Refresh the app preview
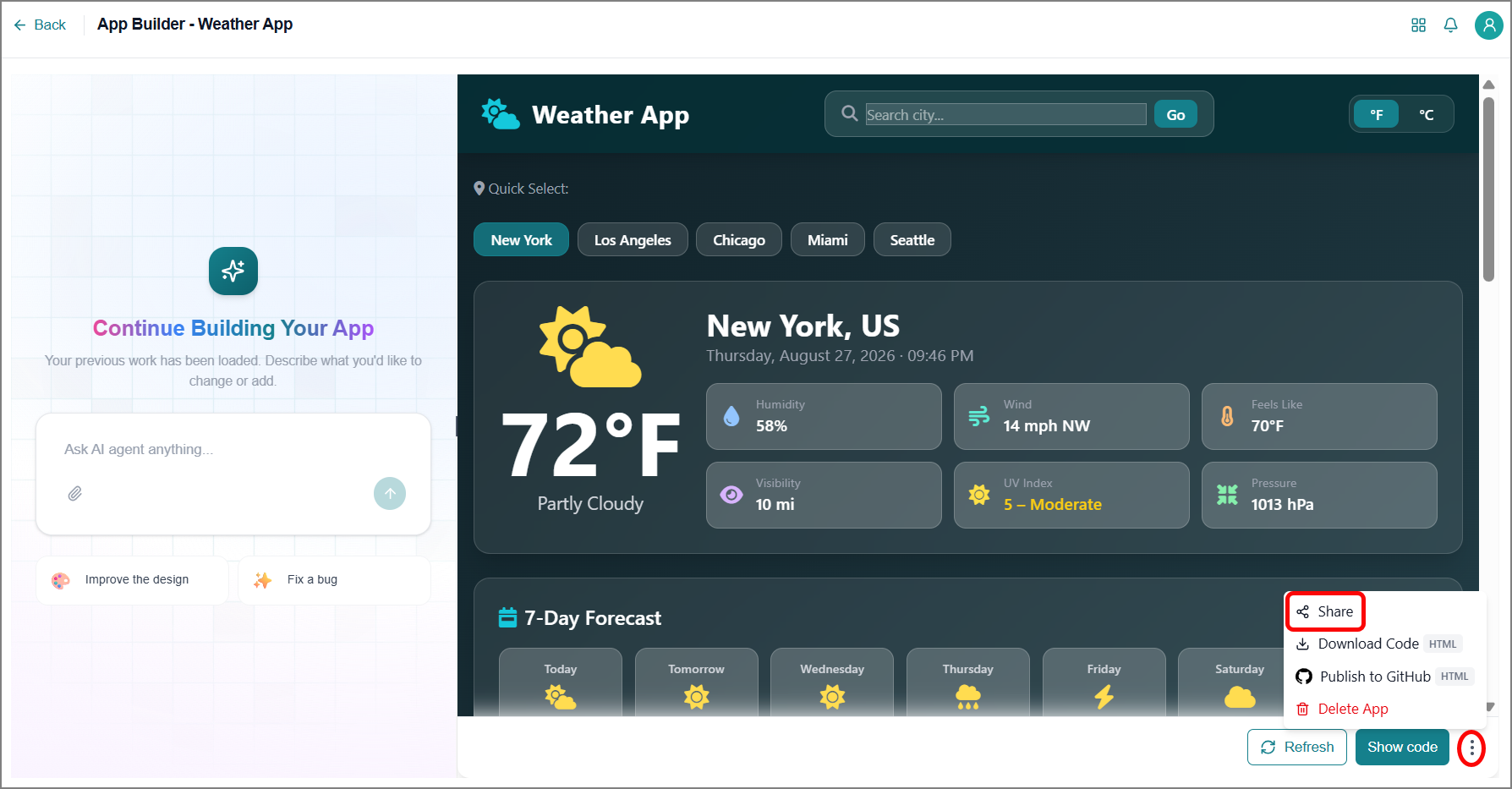 tap(1296, 748)
